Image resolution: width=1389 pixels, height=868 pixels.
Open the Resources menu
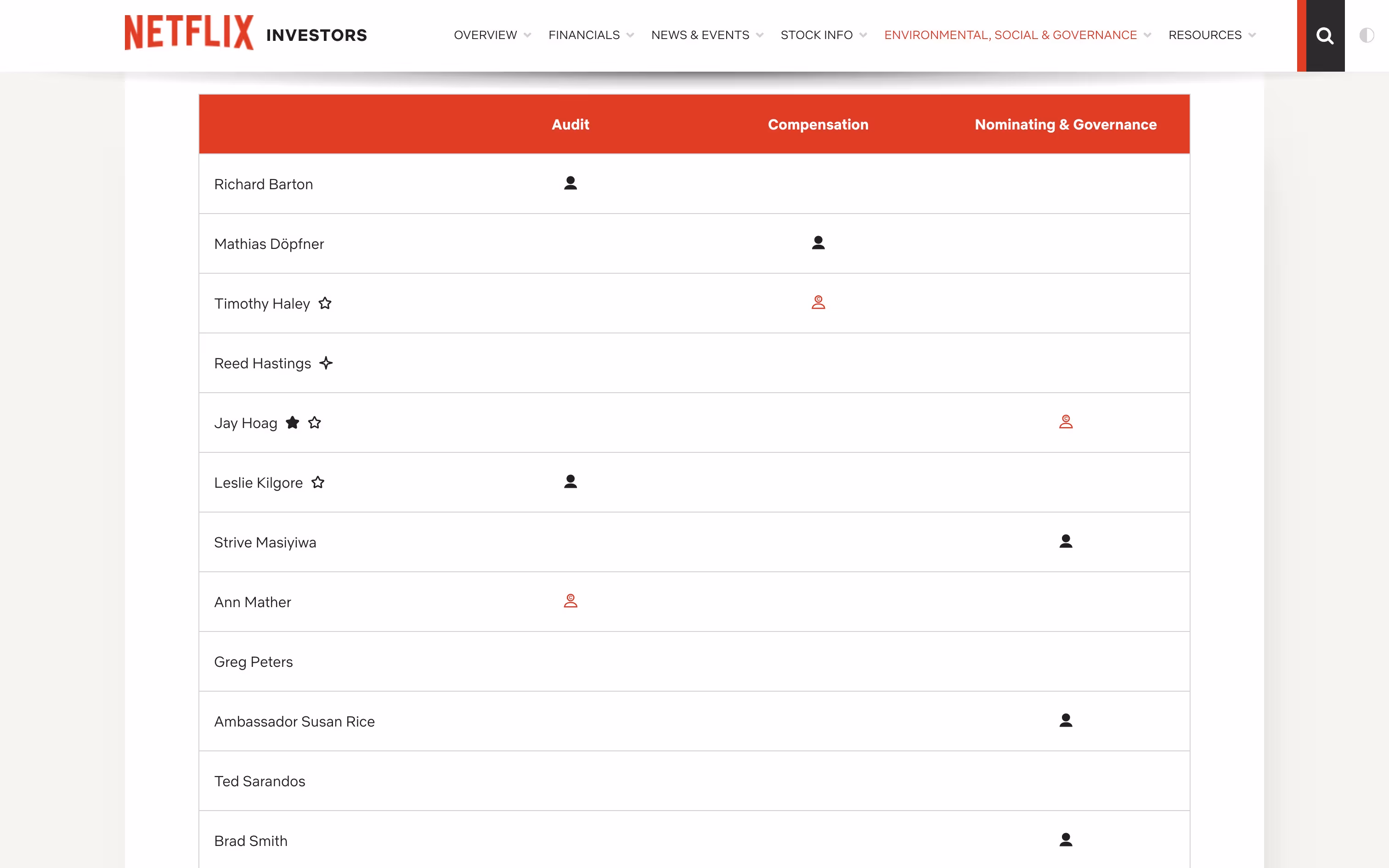click(1204, 35)
